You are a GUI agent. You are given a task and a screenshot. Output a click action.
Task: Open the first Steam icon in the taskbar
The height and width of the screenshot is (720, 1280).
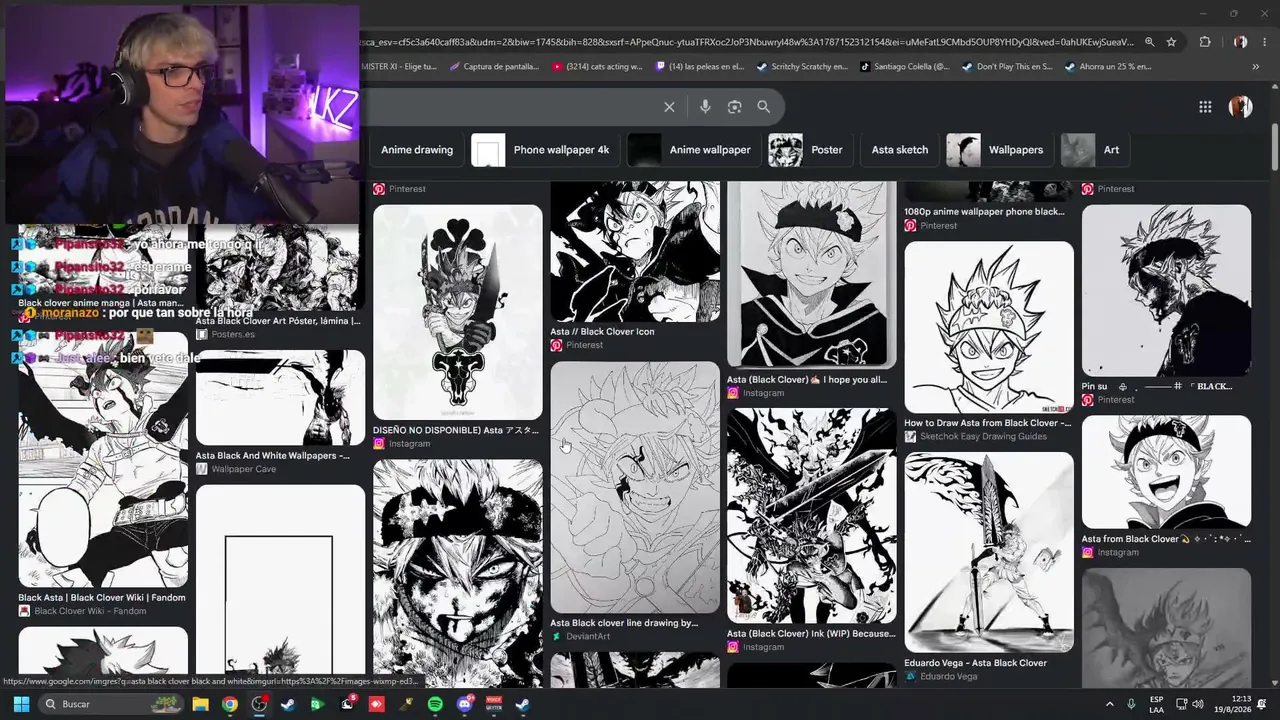[288, 704]
